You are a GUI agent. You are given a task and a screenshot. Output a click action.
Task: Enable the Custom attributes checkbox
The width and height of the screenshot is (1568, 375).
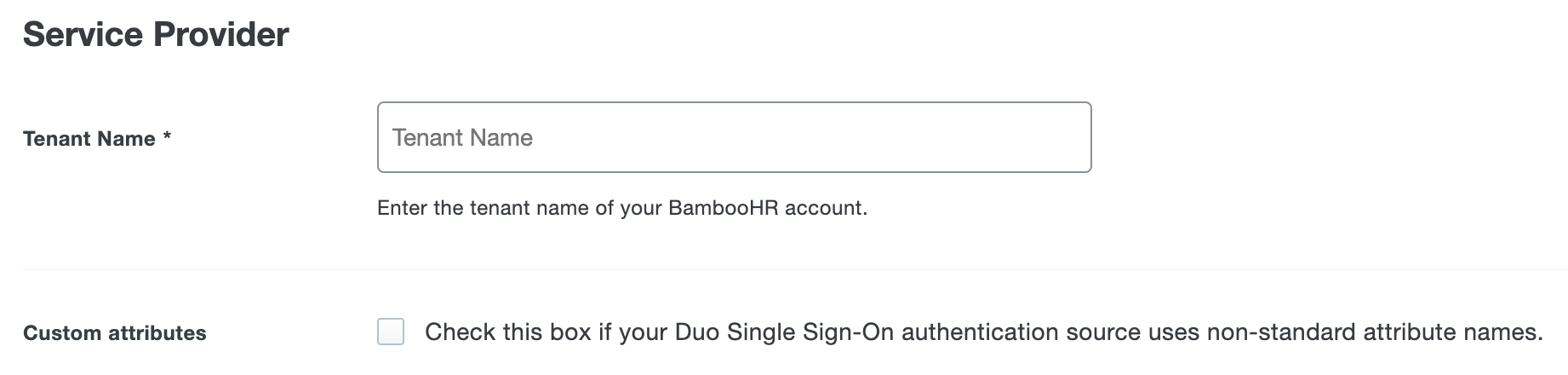tap(391, 332)
